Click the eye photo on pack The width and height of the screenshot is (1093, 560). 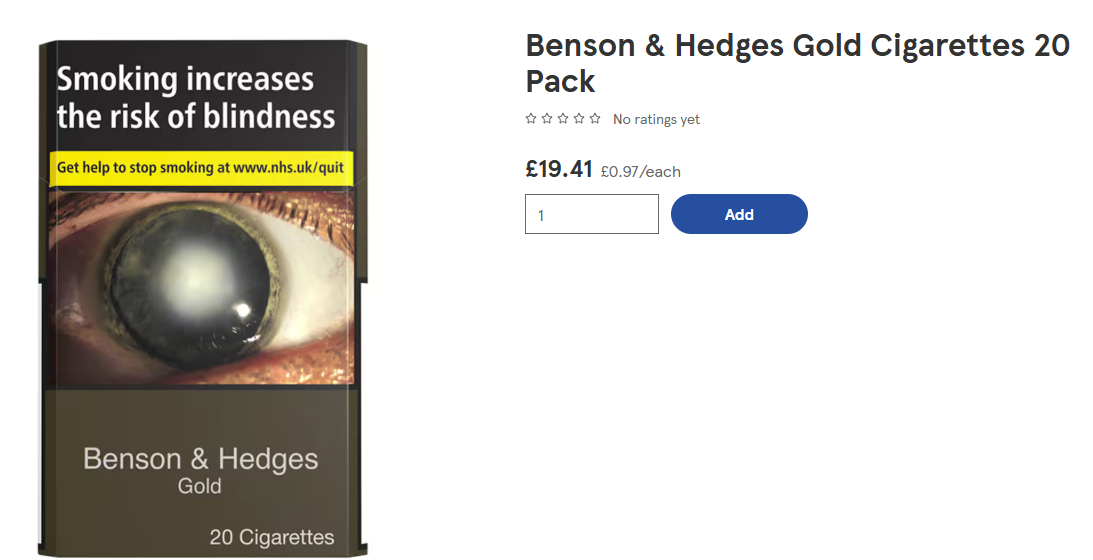pyautogui.click(x=201, y=287)
